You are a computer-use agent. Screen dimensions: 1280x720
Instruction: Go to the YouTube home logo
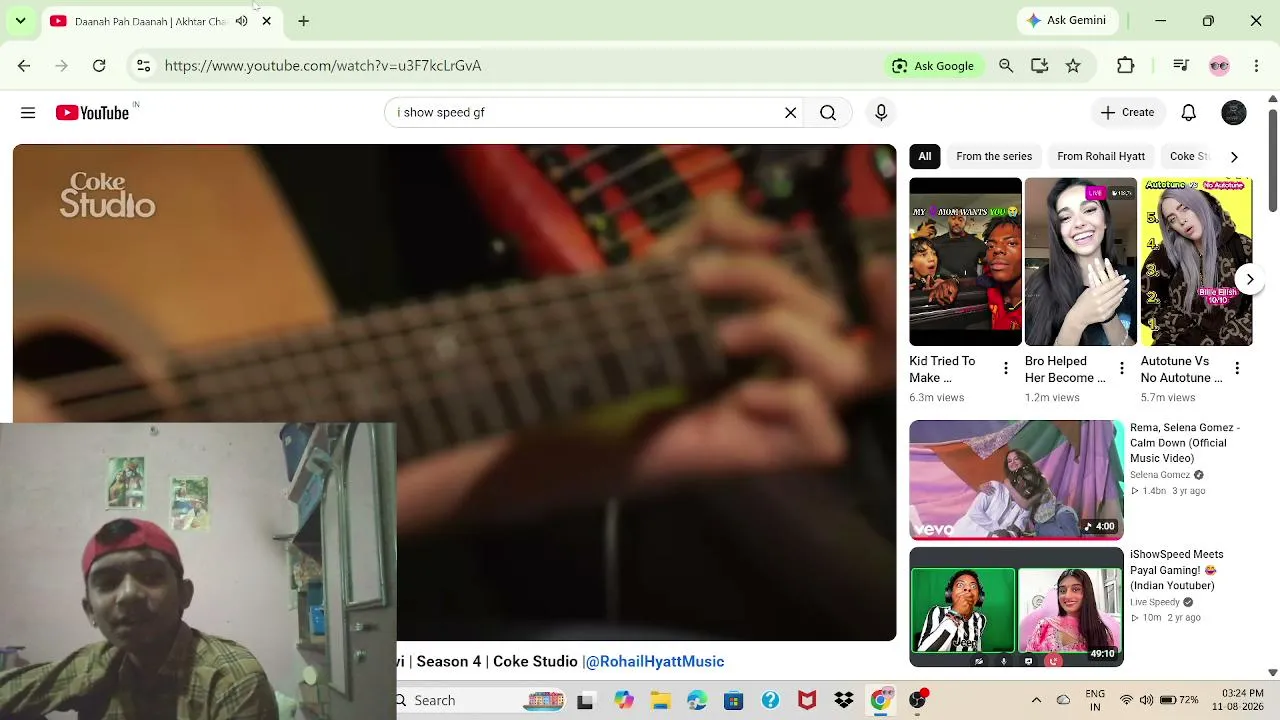(92, 113)
